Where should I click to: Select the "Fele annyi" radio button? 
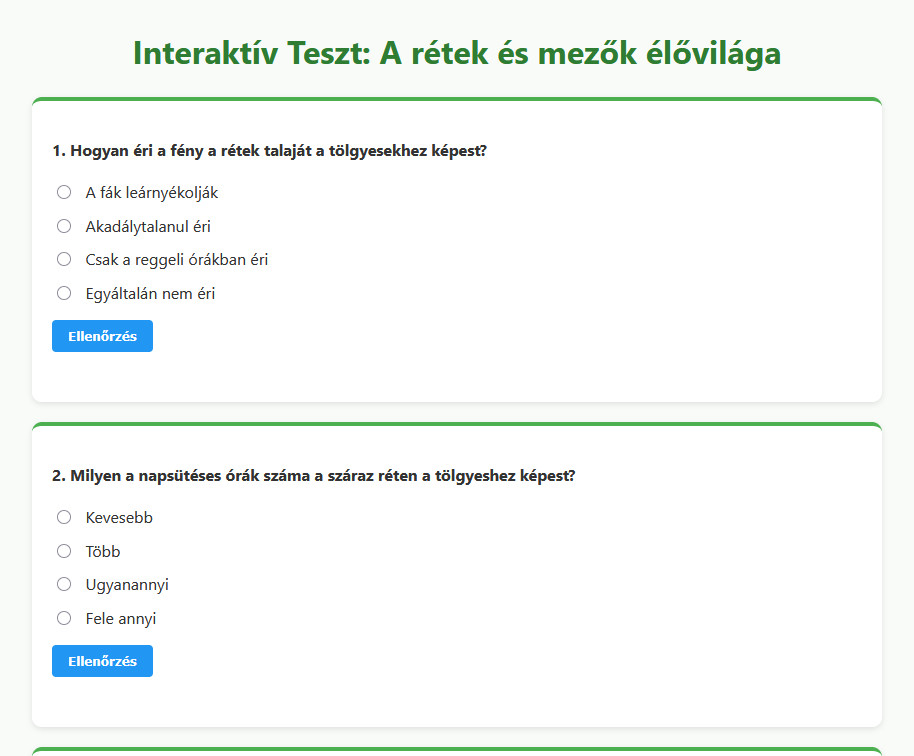click(64, 618)
